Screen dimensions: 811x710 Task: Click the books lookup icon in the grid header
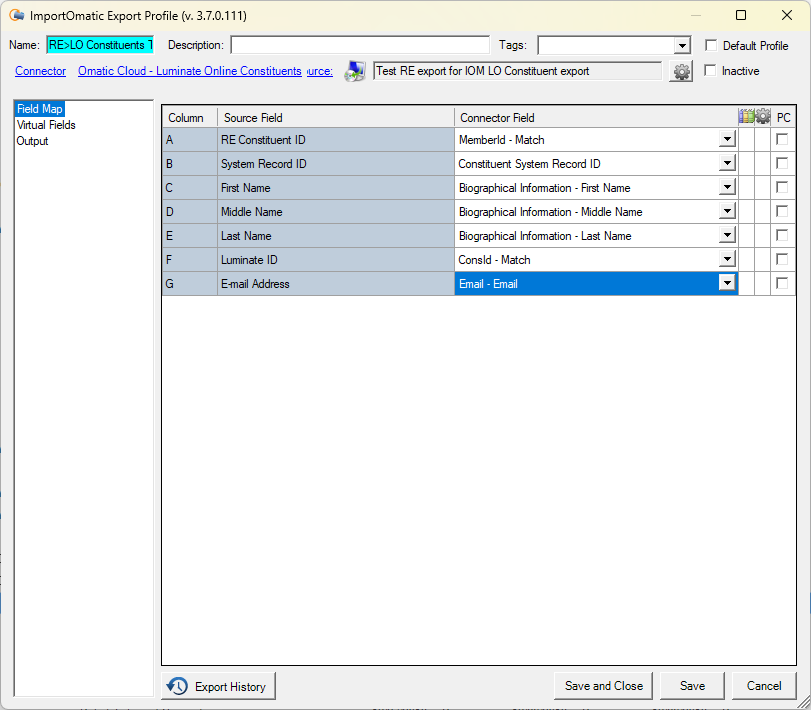tap(747, 115)
